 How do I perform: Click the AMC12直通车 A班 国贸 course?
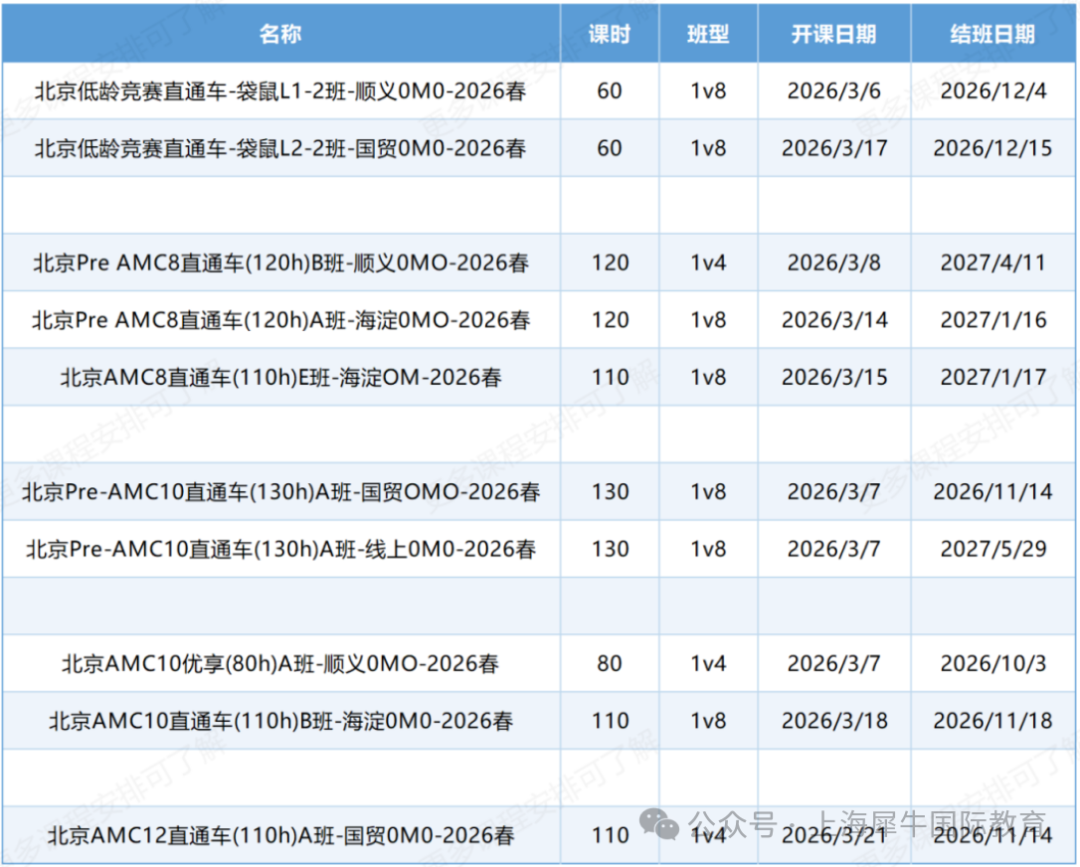tap(280, 835)
